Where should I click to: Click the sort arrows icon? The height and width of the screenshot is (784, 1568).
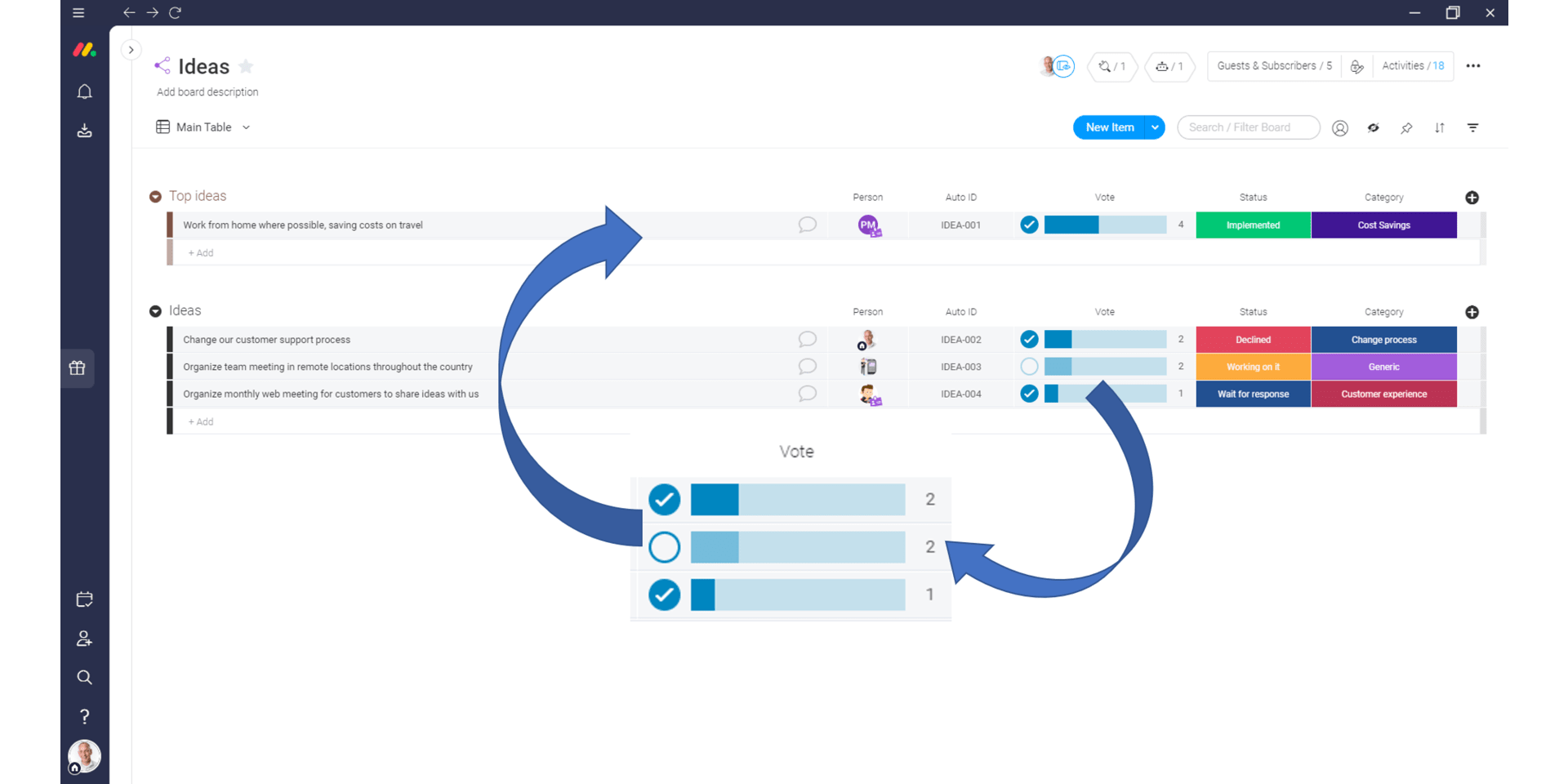pos(1440,128)
